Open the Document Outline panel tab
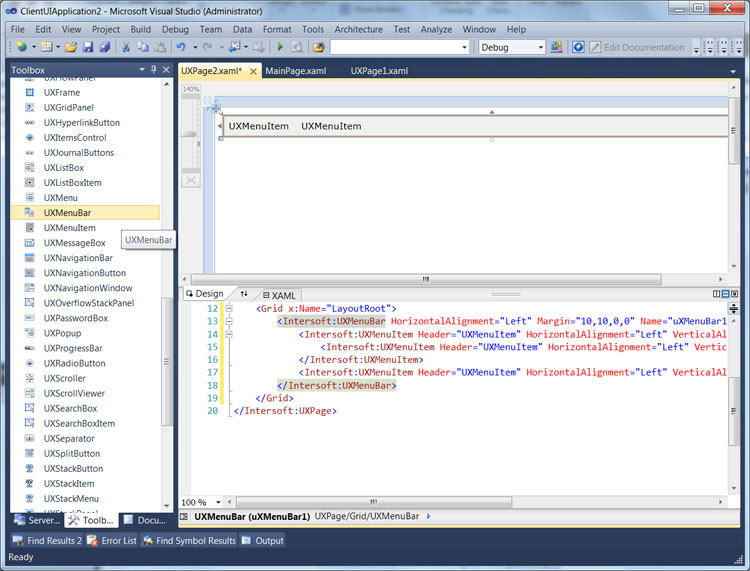750x571 pixels. tap(145, 520)
